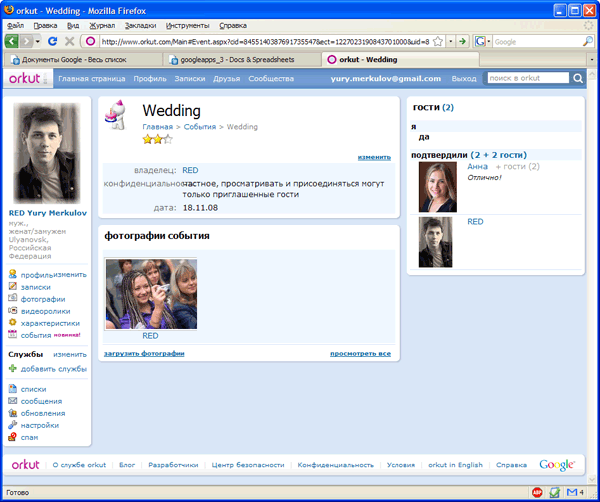The width and height of the screenshot is (600, 502).
Task: Click the orkut search magnifier button
Action: click(578, 78)
